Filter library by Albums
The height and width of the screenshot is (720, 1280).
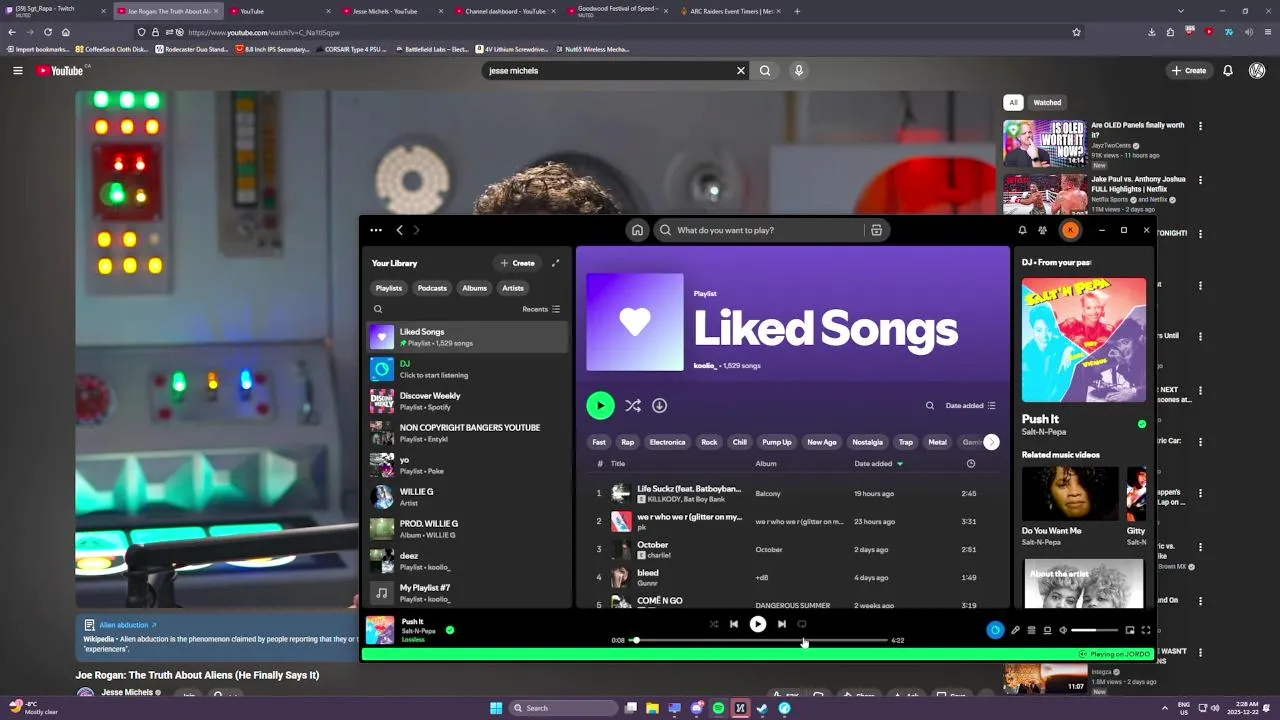click(474, 288)
